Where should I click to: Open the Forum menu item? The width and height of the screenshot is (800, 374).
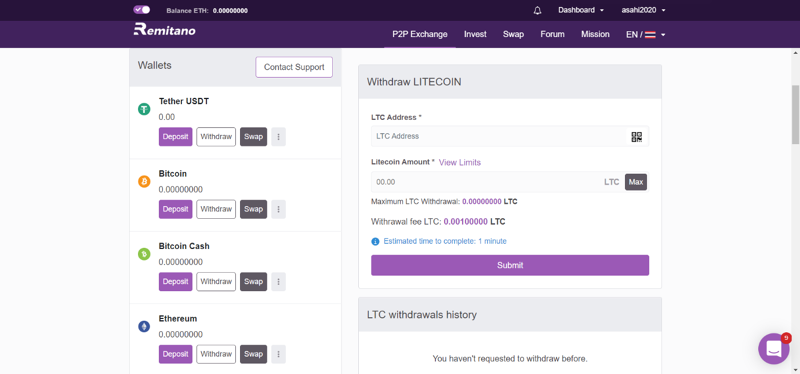553,34
